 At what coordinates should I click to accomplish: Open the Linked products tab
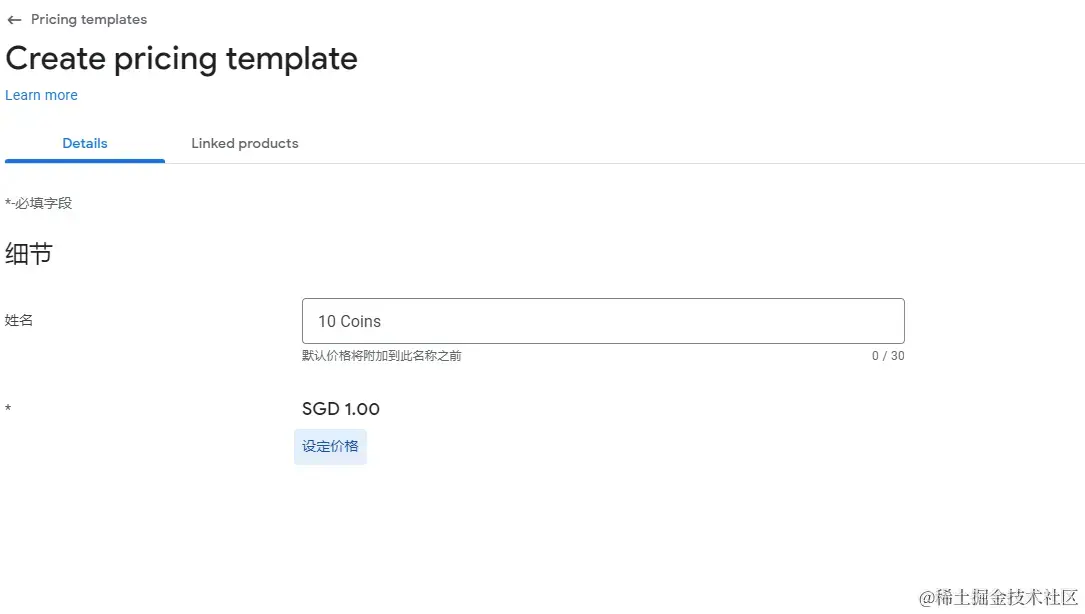point(245,143)
